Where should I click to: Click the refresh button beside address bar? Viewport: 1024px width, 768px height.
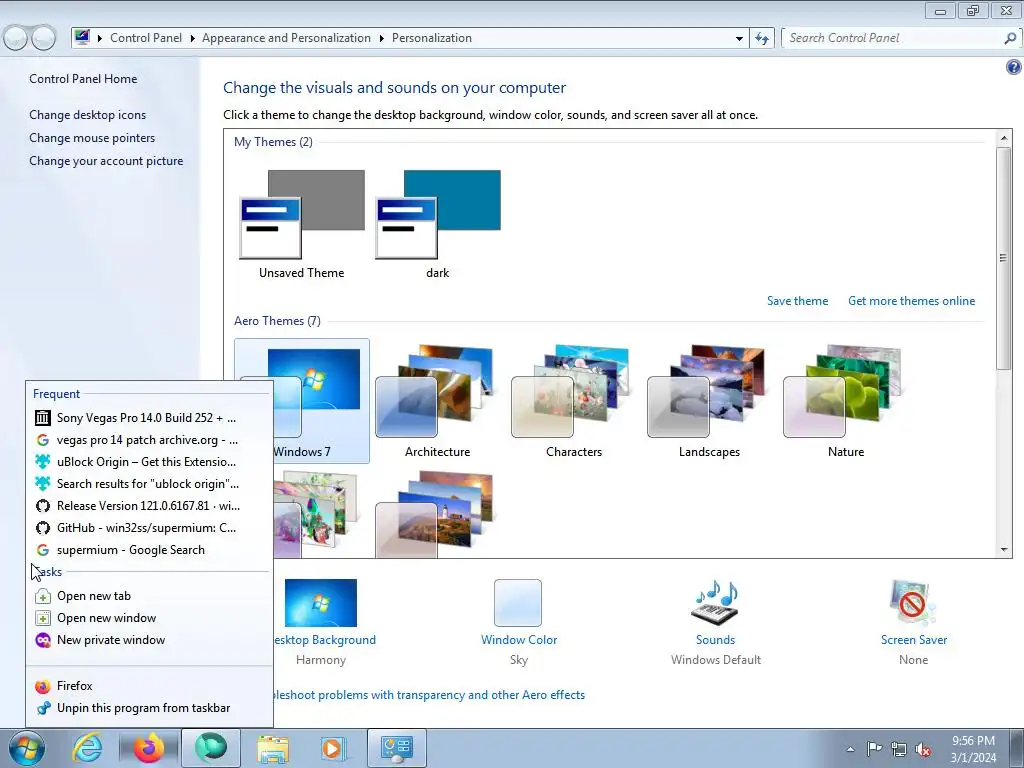(762, 38)
